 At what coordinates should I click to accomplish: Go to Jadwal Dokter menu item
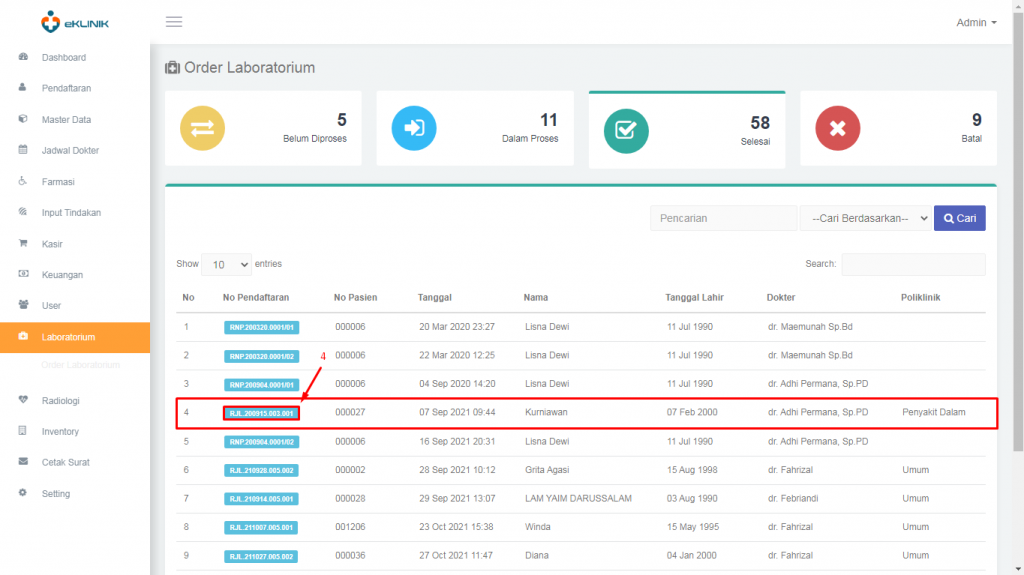click(70, 151)
